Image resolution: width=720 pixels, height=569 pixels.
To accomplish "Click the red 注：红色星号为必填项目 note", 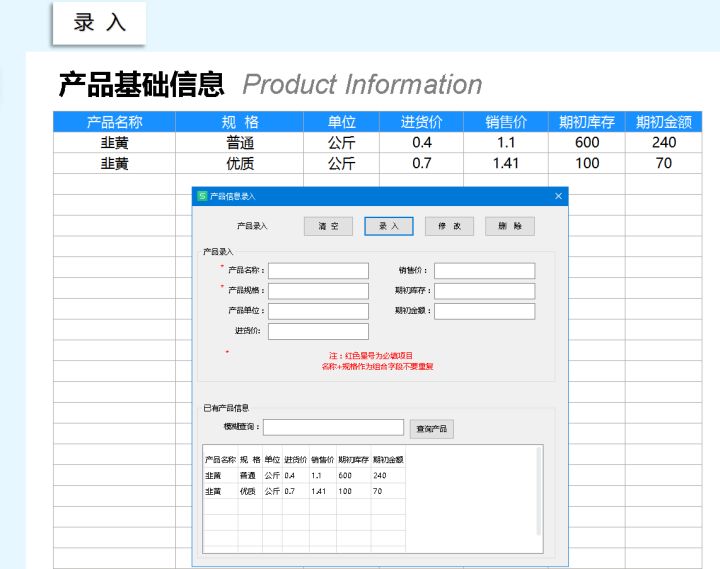I will pyautogui.click(x=371, y=355).
